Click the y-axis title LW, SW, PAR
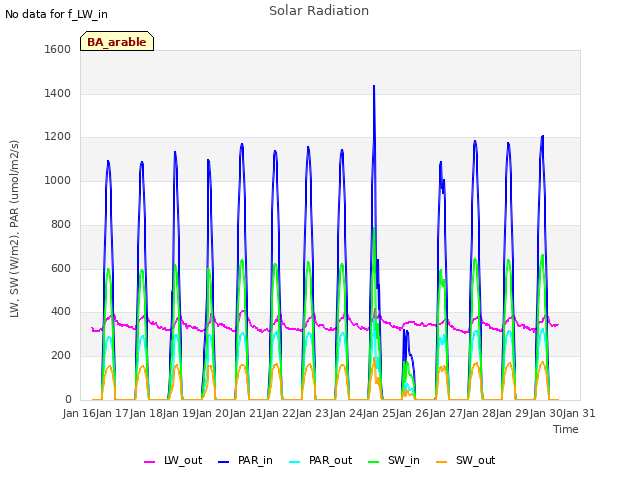640x480 pixels. [14, 229]
